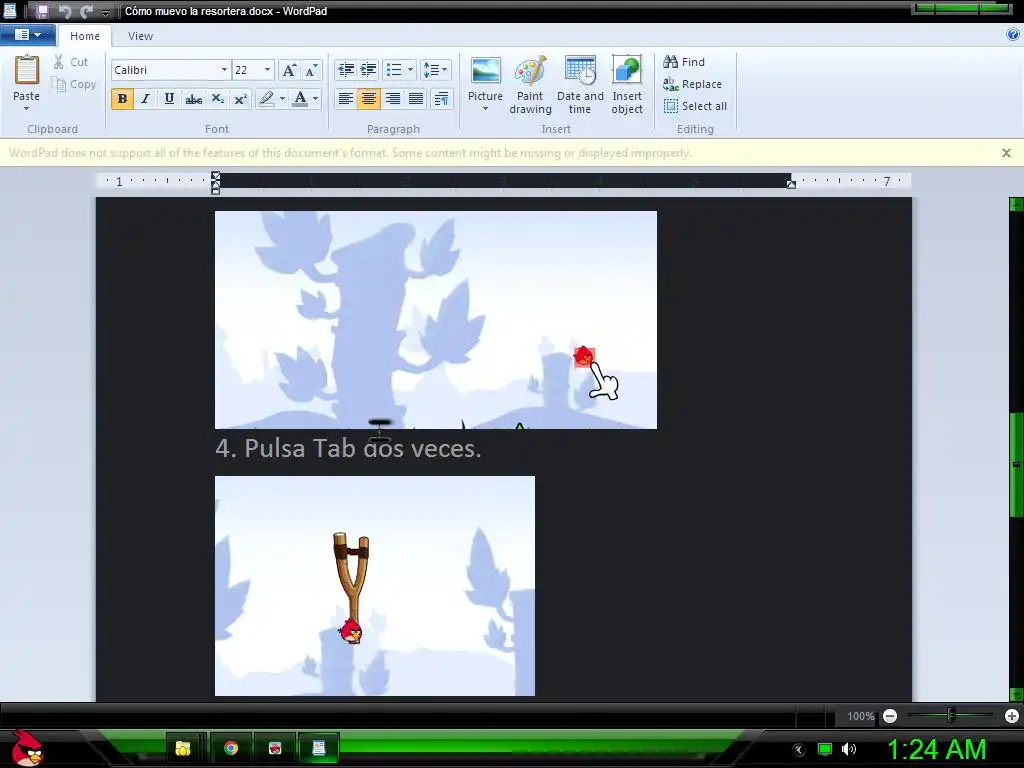The height and width of the screenshot is (768, 1024).
Task: Shrink font size with small A icon
Action: click(312, 70)
